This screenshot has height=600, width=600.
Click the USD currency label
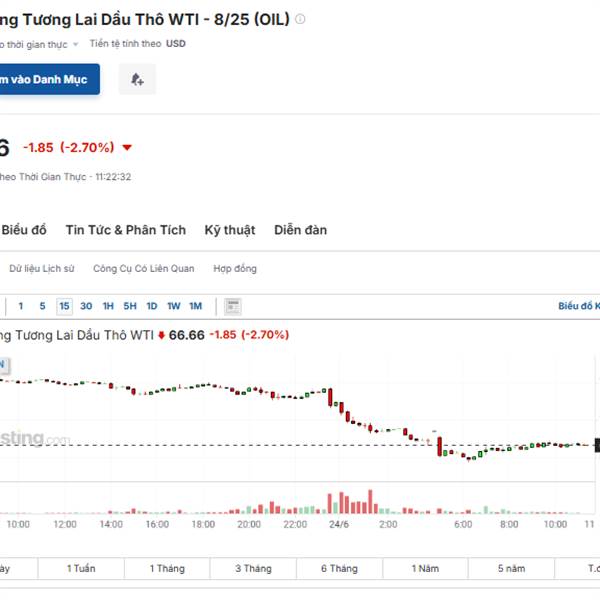click(176, 44)
